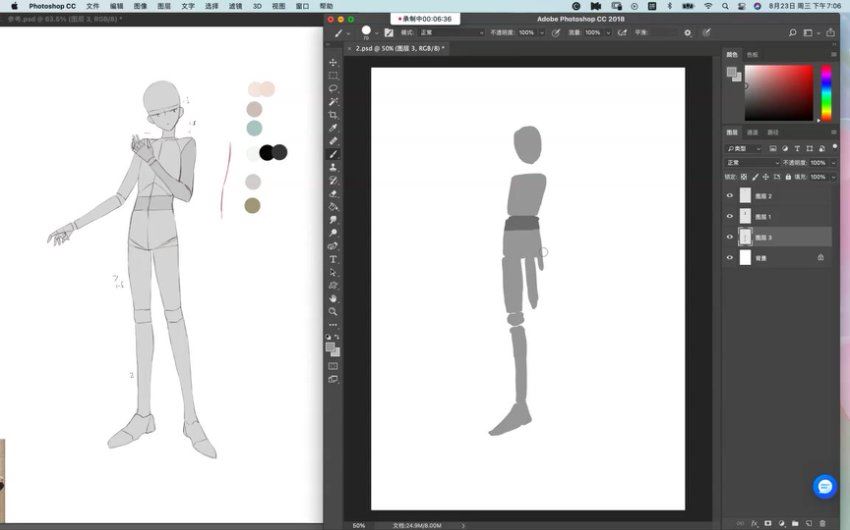The height and width of the screenshot is (530, 850).
Task: Open the layer filter type dropdown
Action: pos(744,148)
